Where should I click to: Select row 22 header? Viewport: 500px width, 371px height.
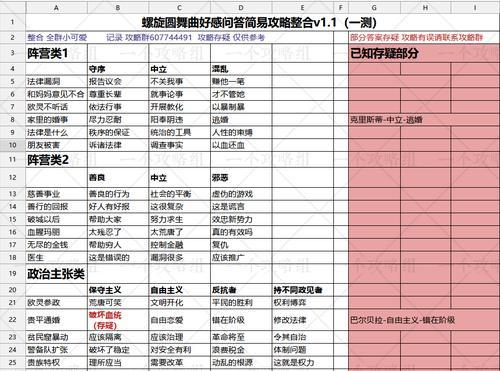[12, 320]
